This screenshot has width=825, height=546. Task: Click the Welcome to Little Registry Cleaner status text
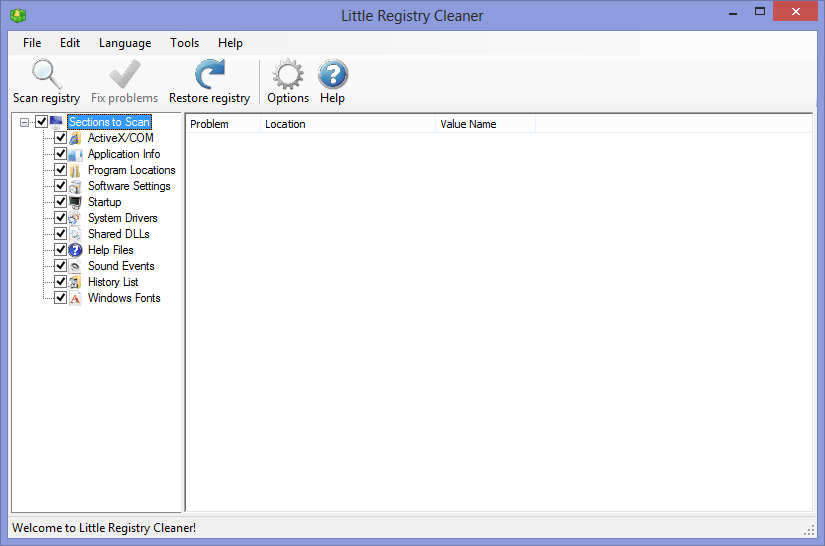104,528
